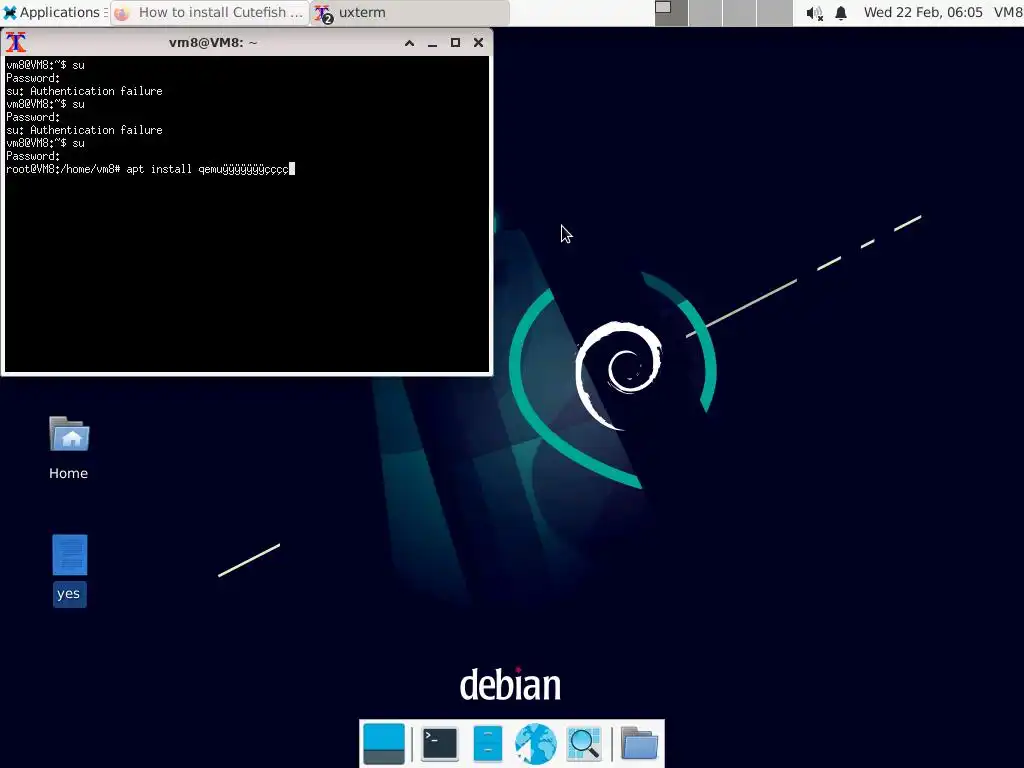
Task: Select the uxterm taskbar entry
Action: [x=409, y=12]
